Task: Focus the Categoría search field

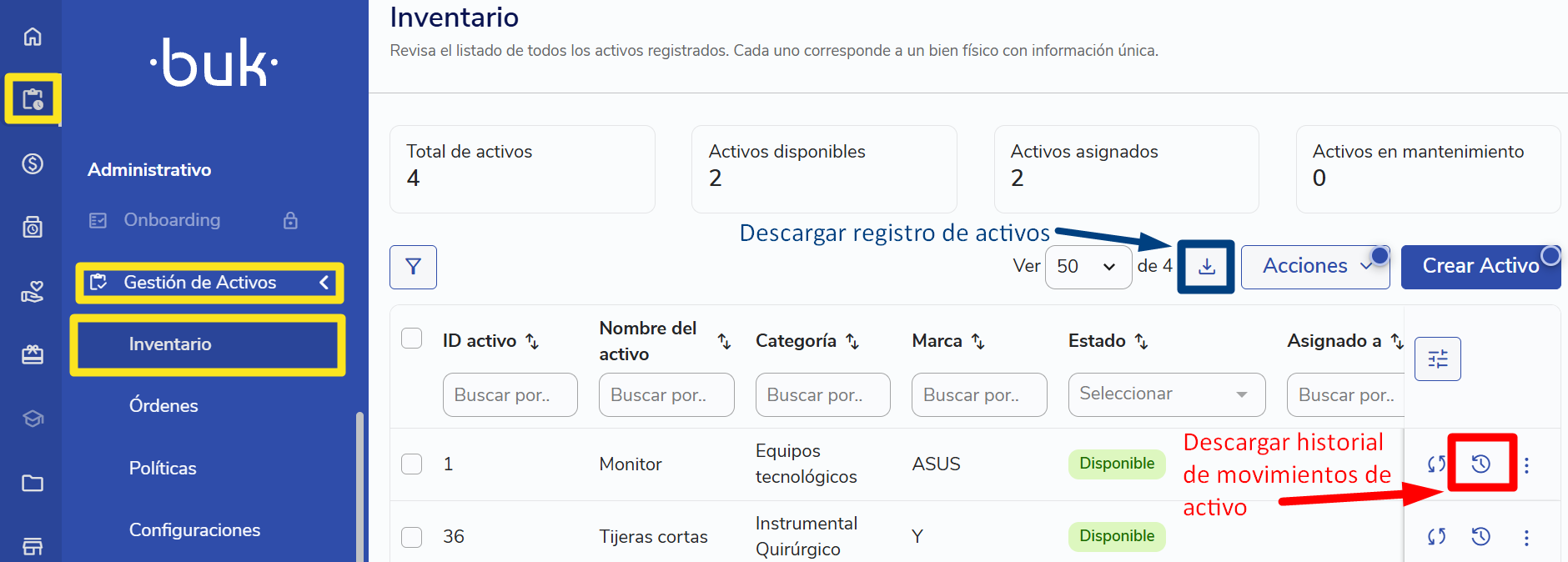Action: 823,394
